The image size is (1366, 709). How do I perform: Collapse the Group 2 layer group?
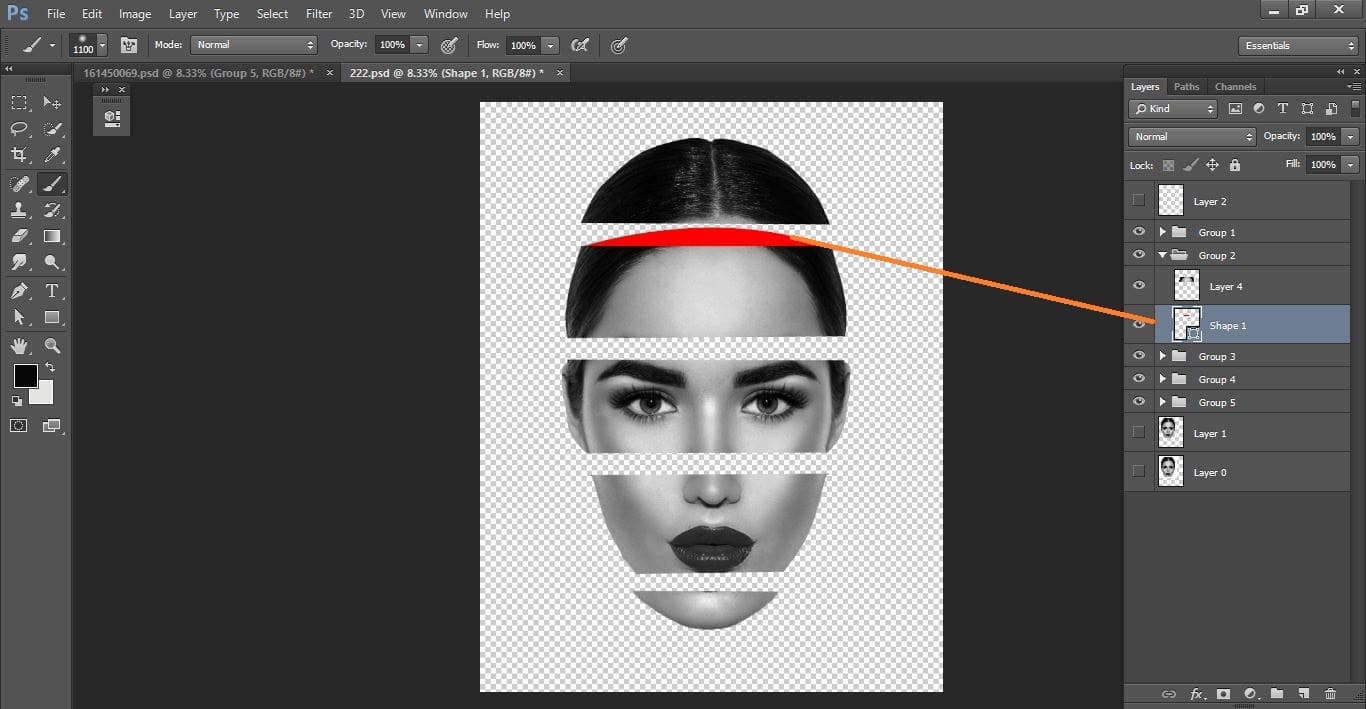coord(1162,254)
